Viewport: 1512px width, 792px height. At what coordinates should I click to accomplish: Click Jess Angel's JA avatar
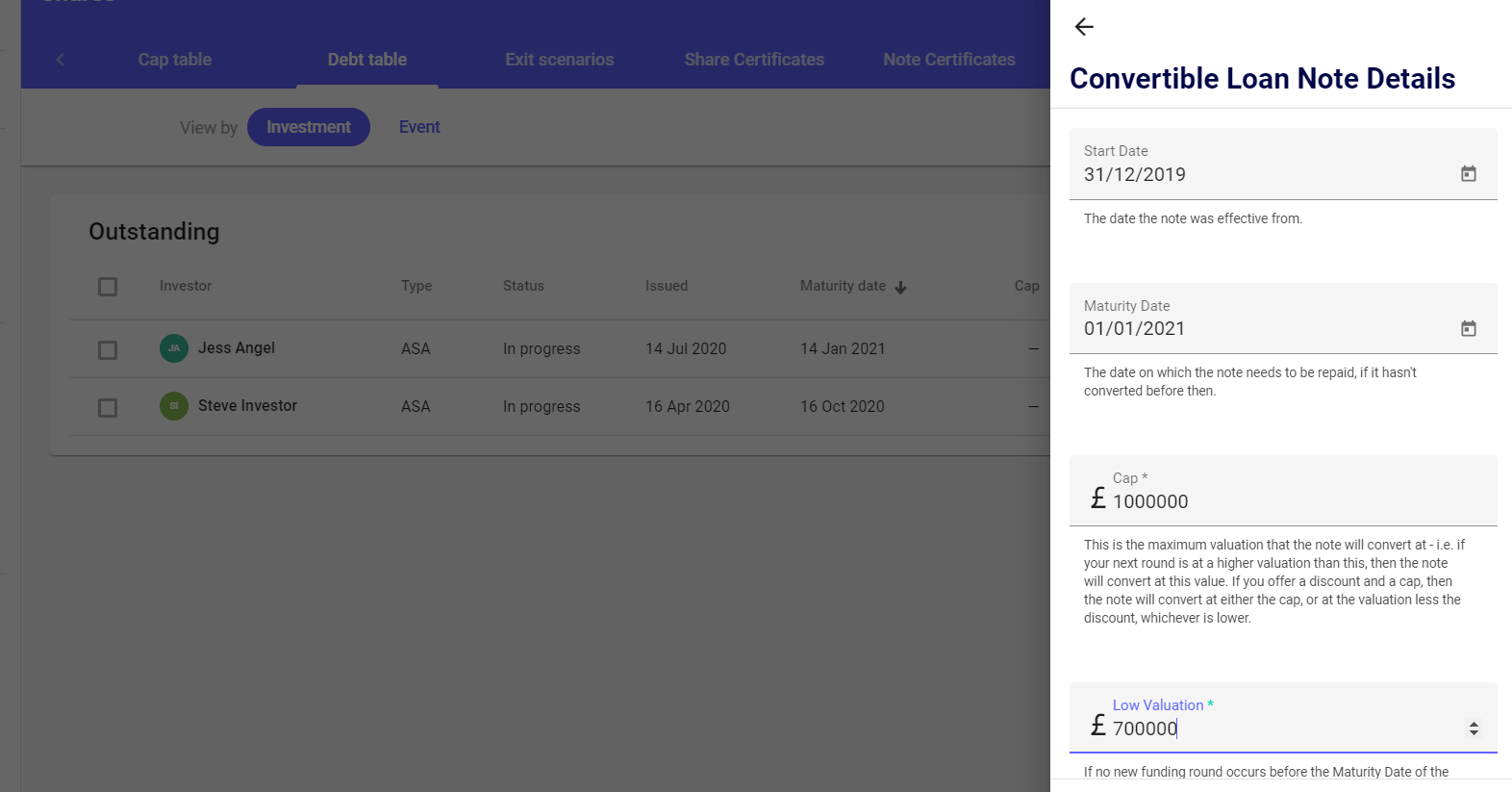(x=174, y=348)
